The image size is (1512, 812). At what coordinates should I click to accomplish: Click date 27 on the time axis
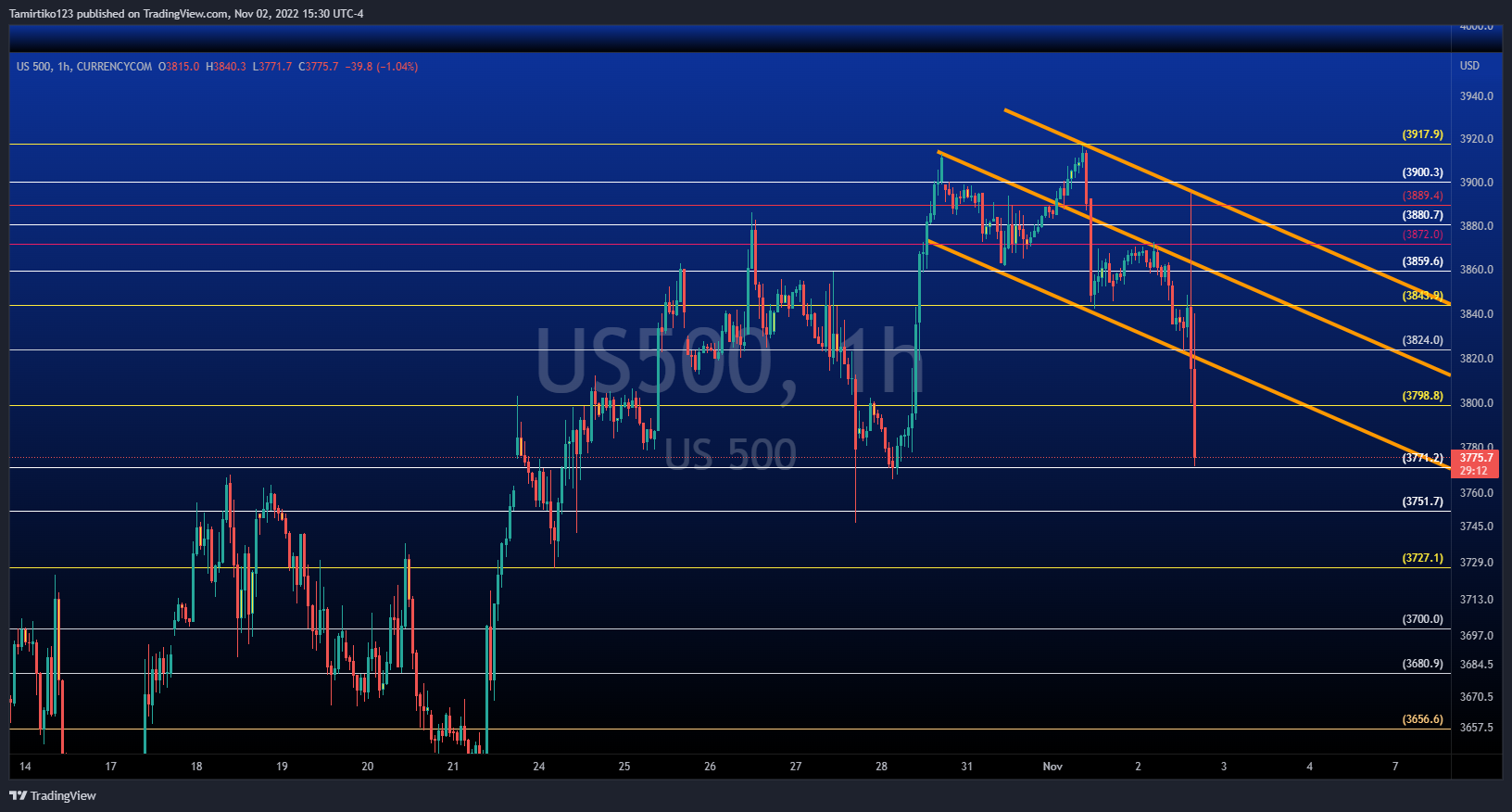[x=796, y=767]
